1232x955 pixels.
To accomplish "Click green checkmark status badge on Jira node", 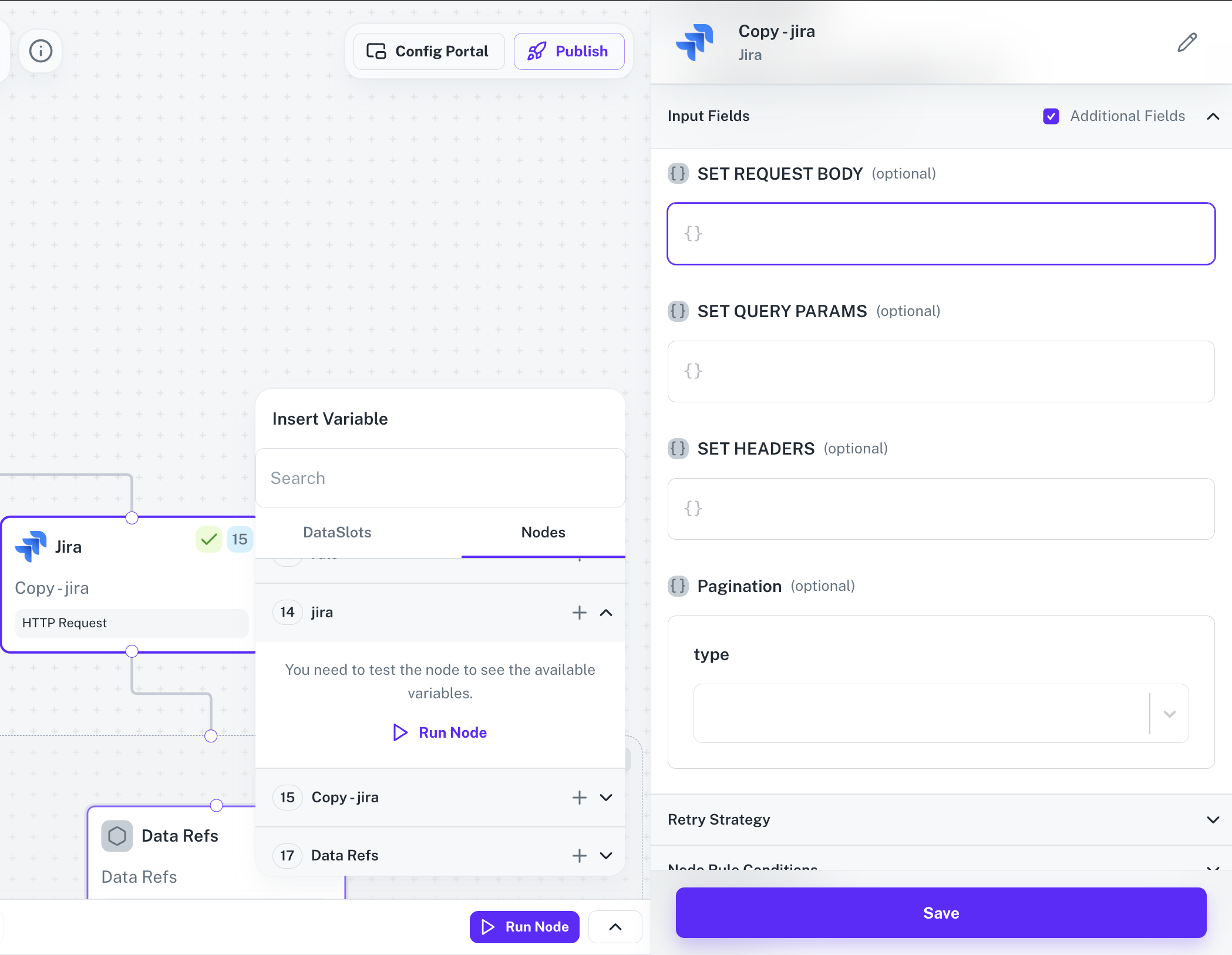I will (208, 539).
